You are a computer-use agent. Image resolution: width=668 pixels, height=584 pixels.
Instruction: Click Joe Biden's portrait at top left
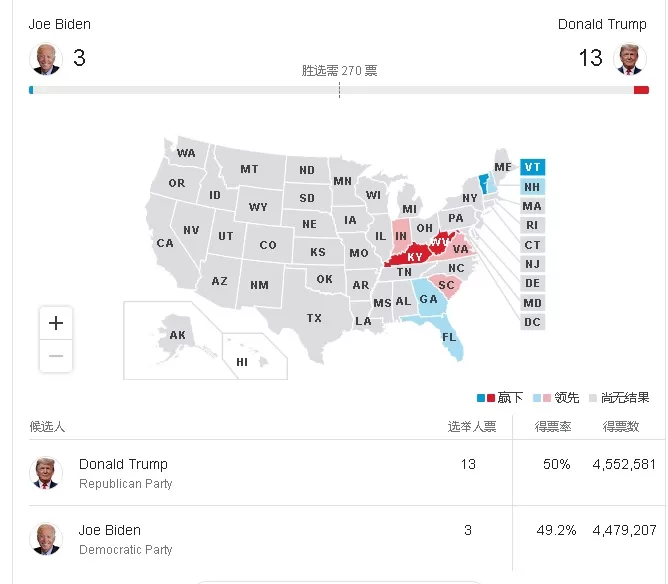[46, 59]
